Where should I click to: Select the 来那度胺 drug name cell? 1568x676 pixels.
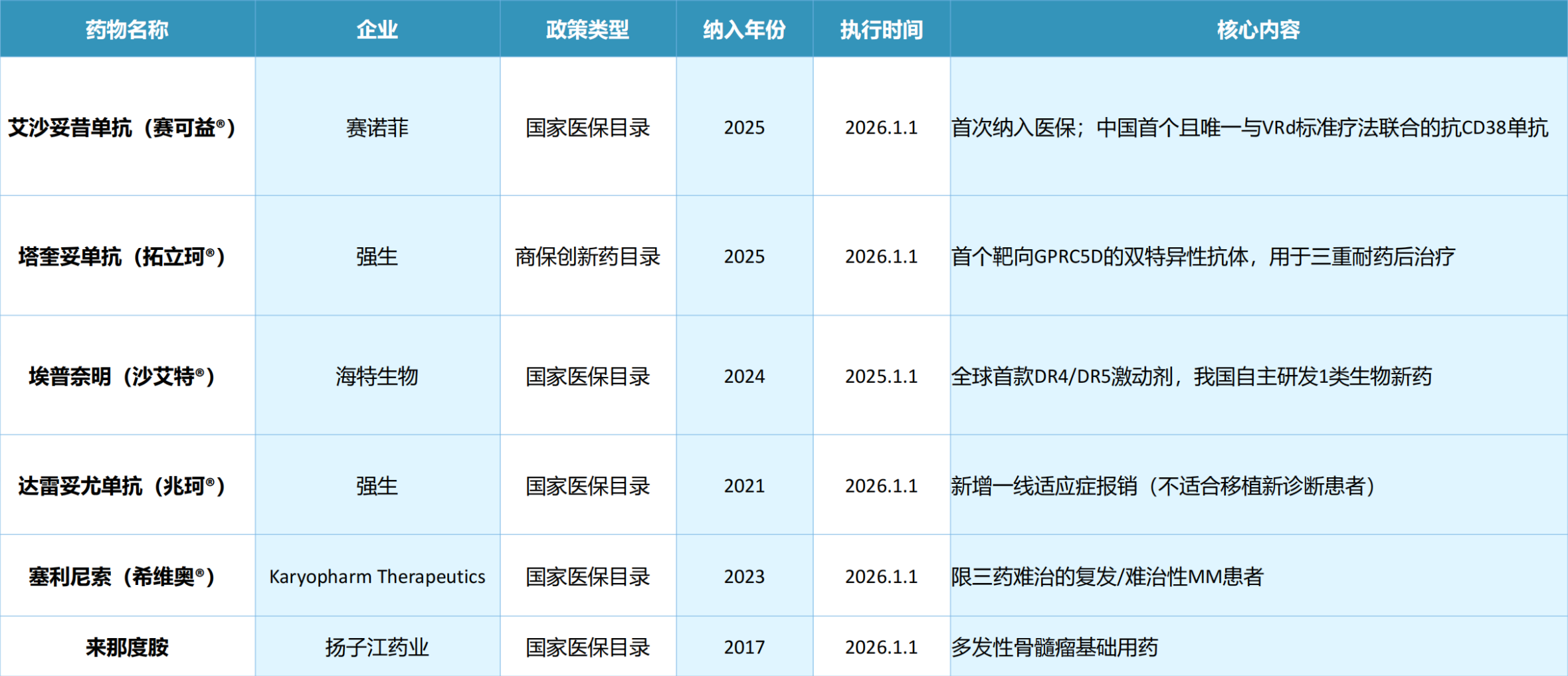pyautogui.click(x=128, y=647)
